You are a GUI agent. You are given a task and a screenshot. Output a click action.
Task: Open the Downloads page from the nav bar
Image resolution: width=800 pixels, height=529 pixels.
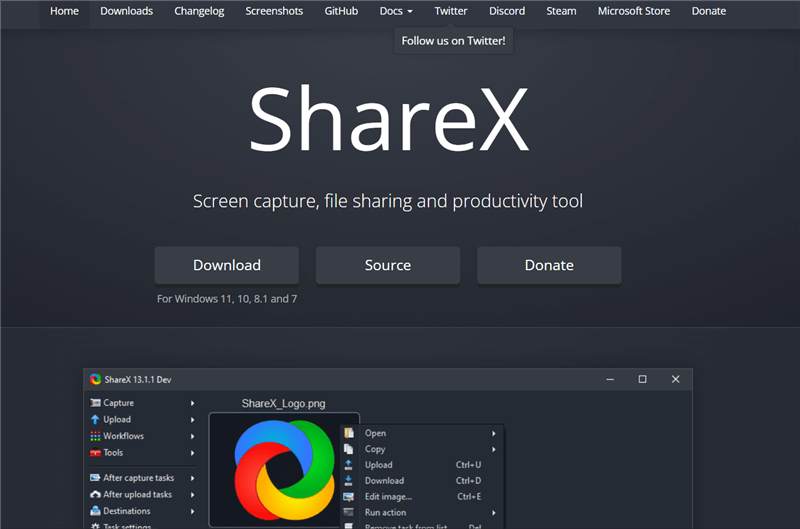pos(127,11)
